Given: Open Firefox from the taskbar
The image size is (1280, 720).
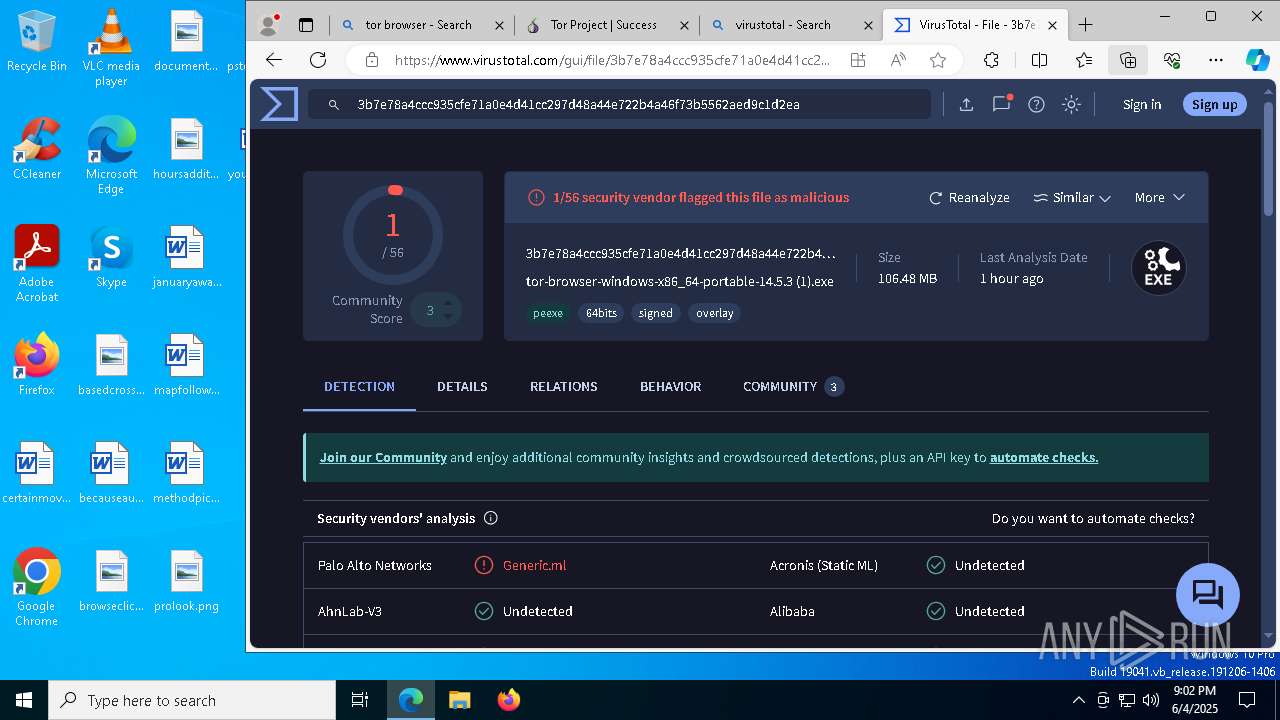Looking at the screenshot, I should pyautogui.click(x=509, y=700).
